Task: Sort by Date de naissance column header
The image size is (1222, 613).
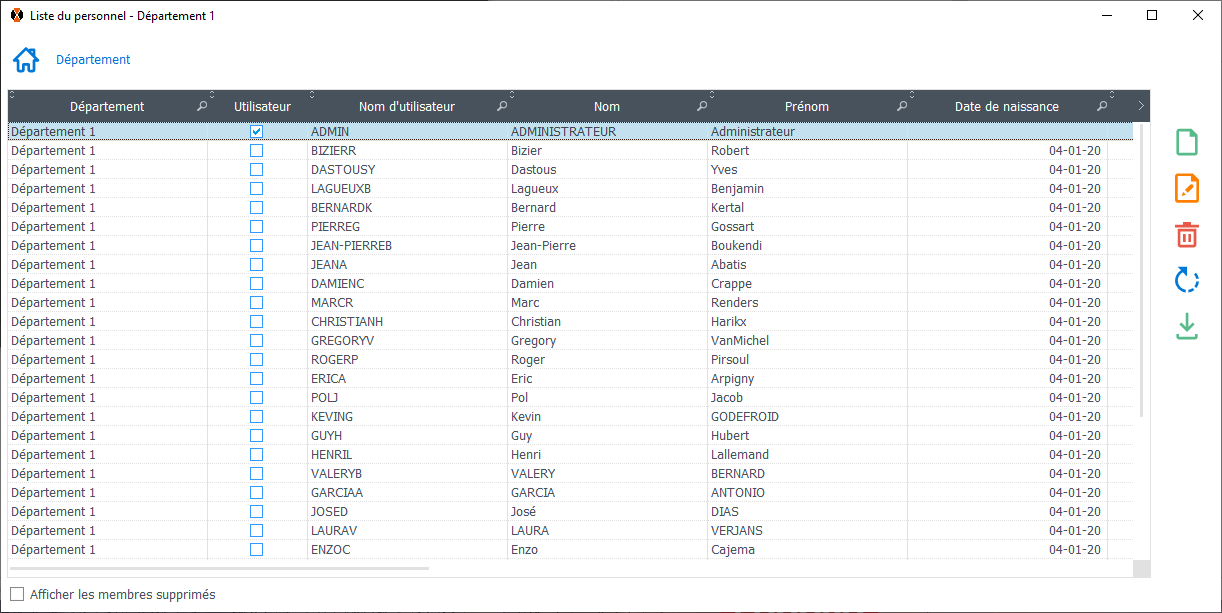Action: tap(1006, 106)
